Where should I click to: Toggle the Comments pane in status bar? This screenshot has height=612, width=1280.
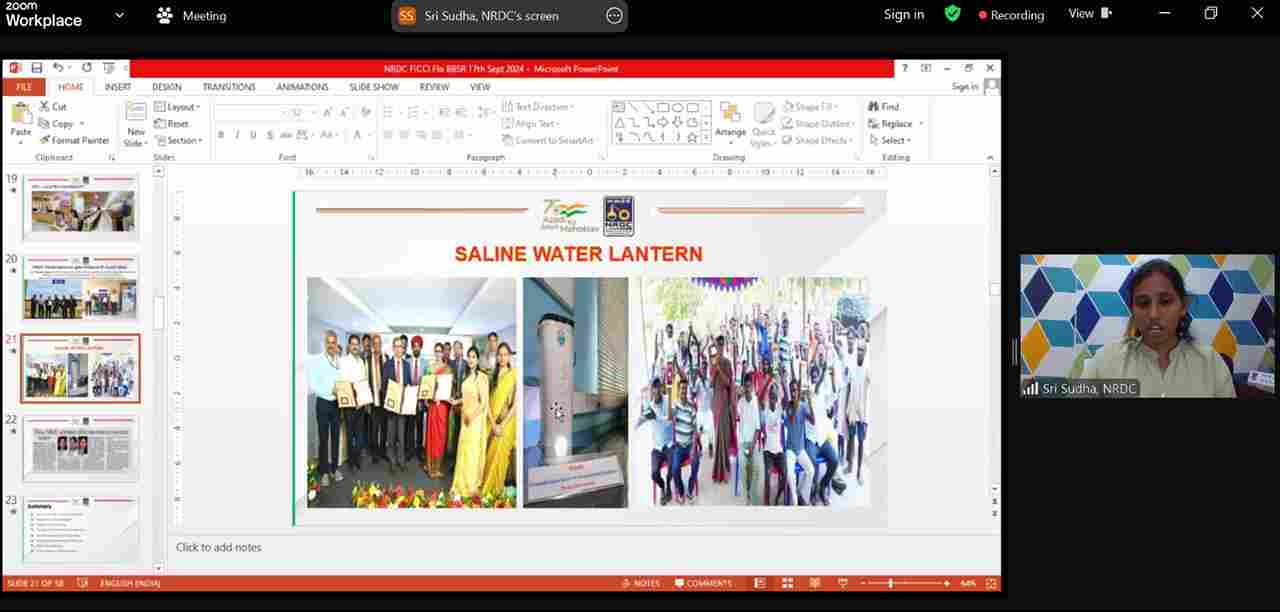click(703, 583)
